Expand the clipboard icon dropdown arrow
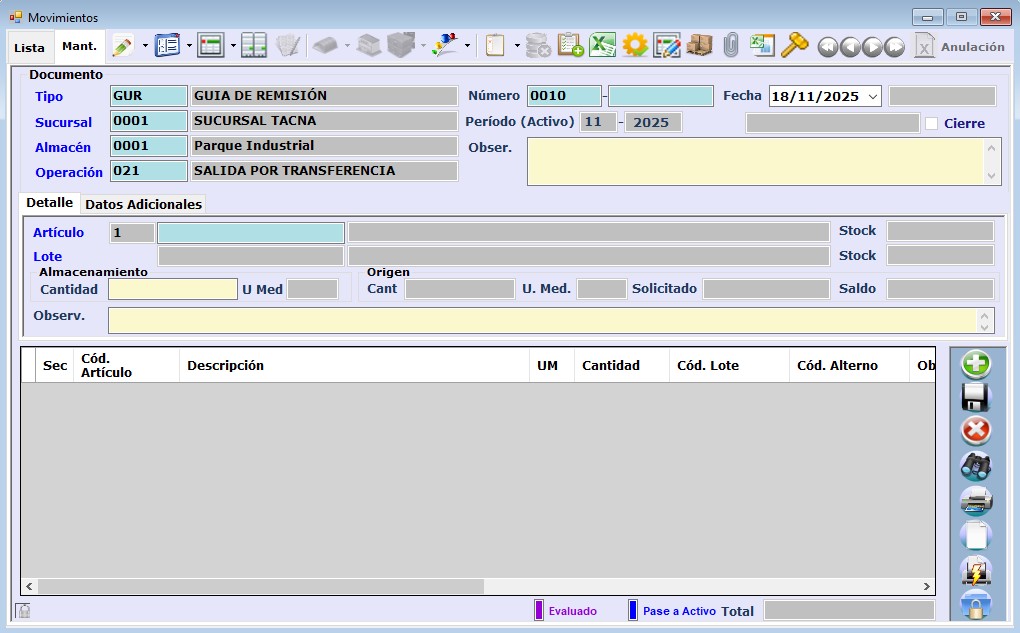 pos(517,46)
